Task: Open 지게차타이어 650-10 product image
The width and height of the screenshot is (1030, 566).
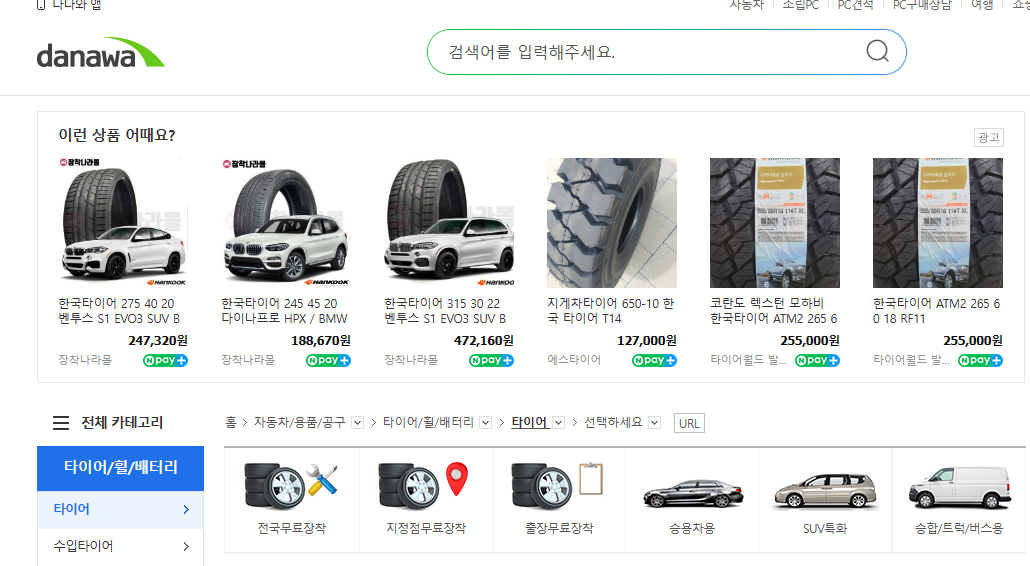Action: click(x=612, y=223)
